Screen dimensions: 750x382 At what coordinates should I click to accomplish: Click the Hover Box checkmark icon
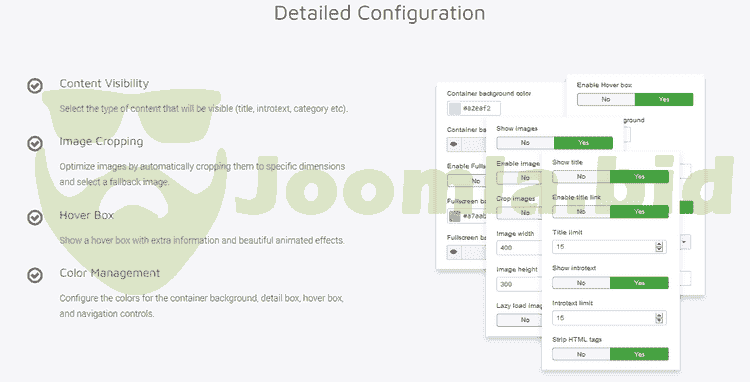pos(35,218)
